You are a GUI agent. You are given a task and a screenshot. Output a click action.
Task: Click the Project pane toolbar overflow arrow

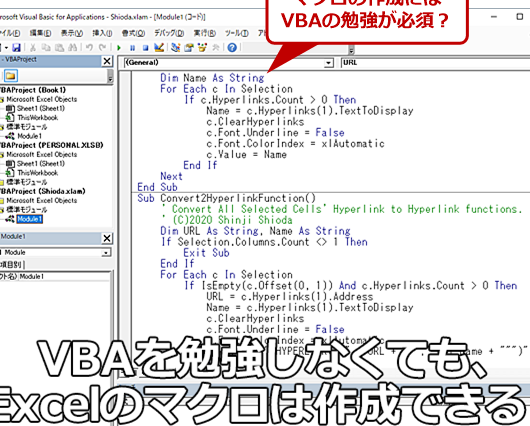pos(110,76)
